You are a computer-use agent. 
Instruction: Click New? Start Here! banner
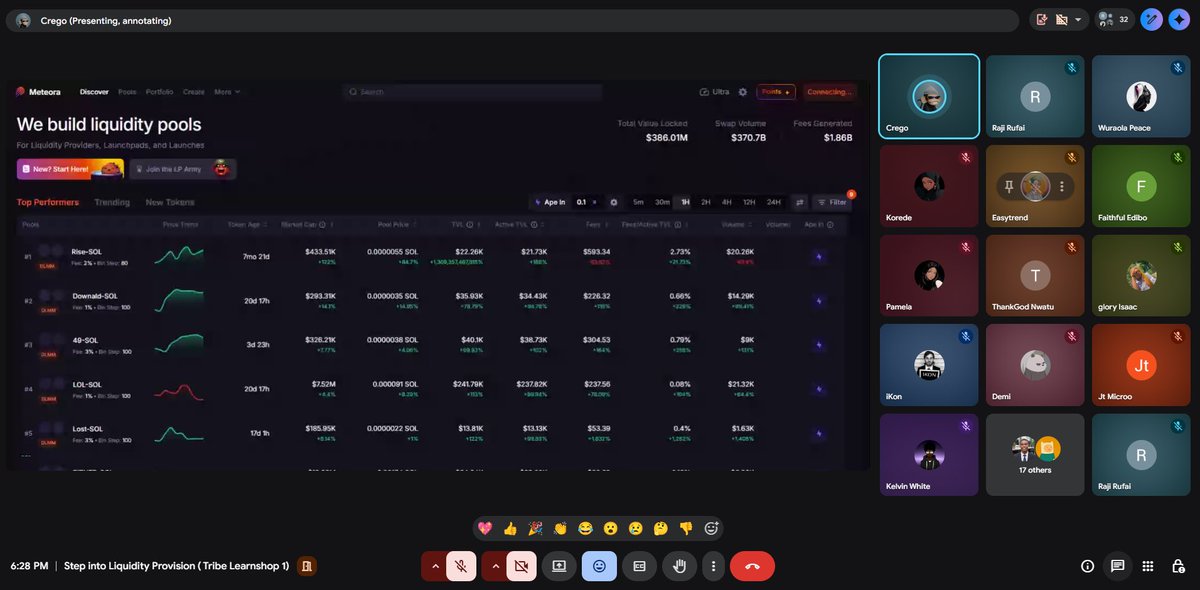click(x=70, y=169)
